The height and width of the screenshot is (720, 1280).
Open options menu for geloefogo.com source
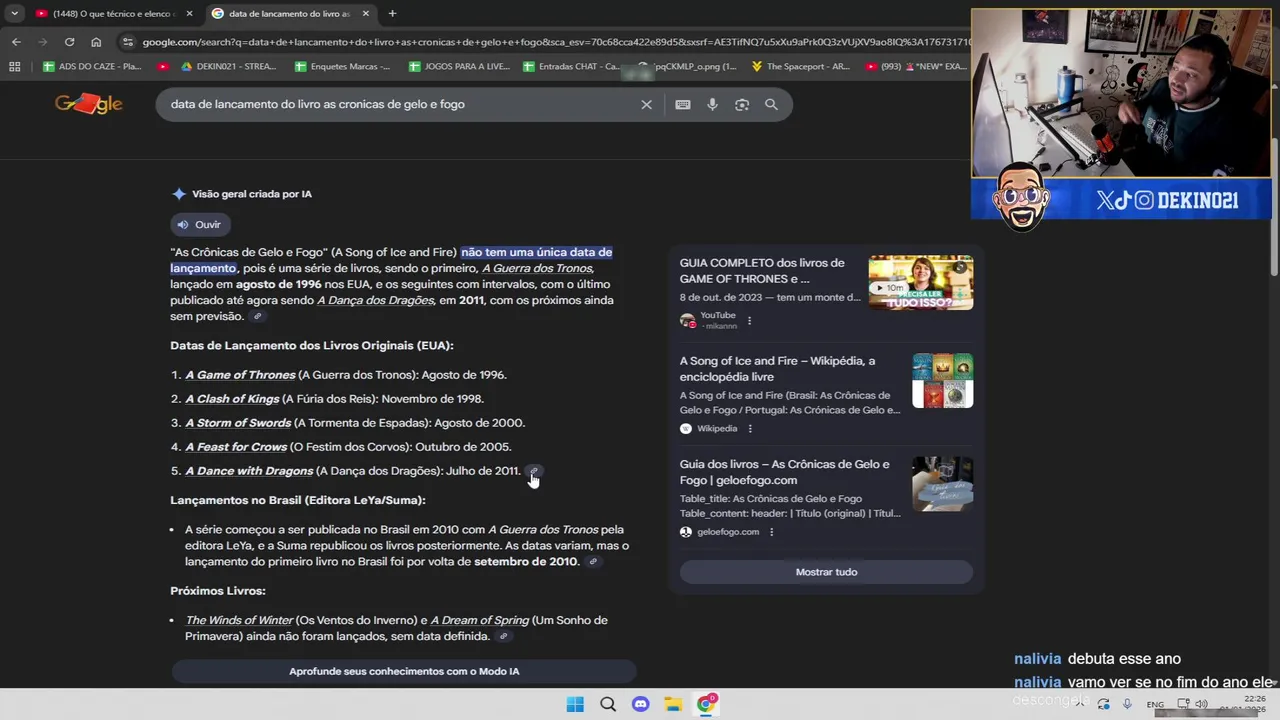(x=771, y=532)
